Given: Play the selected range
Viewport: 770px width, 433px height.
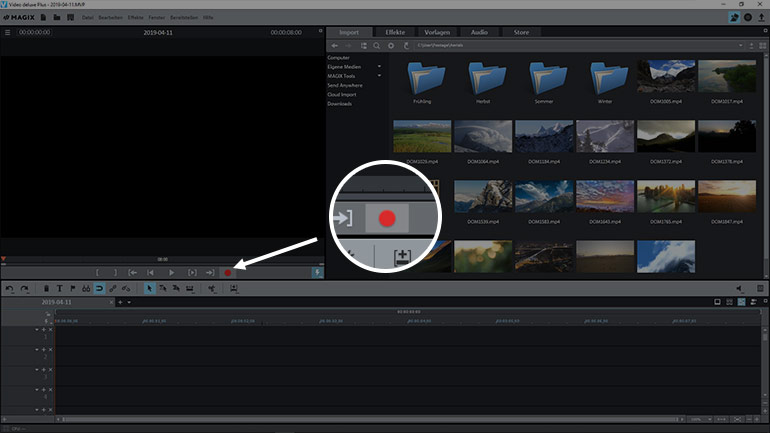Looking at the screenshot, I should point(192,272).
